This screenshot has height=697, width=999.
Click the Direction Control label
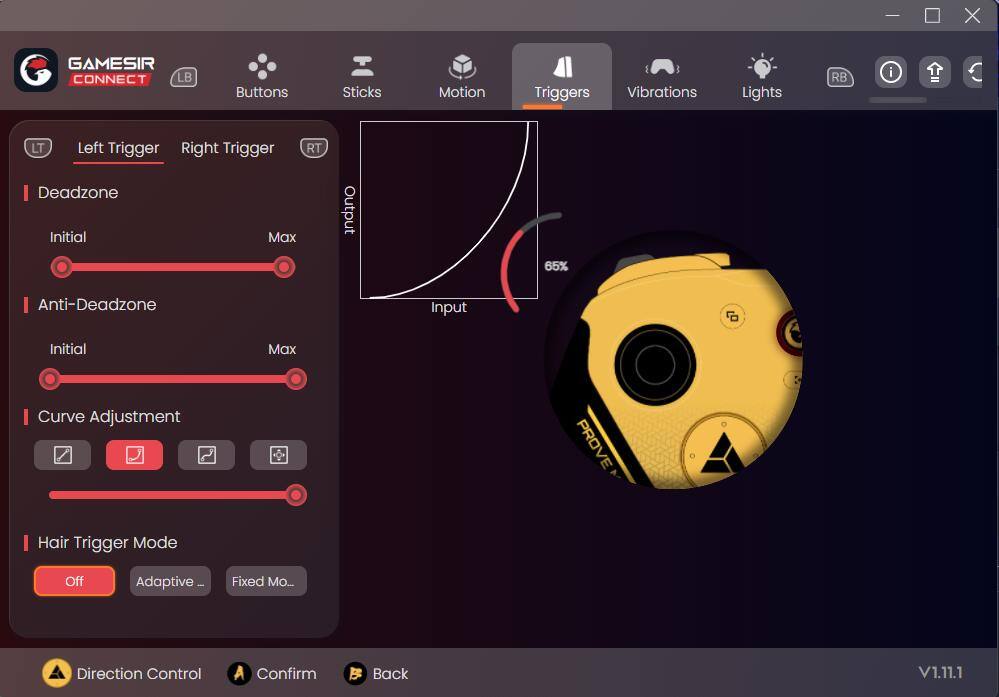tap(139, 673)
